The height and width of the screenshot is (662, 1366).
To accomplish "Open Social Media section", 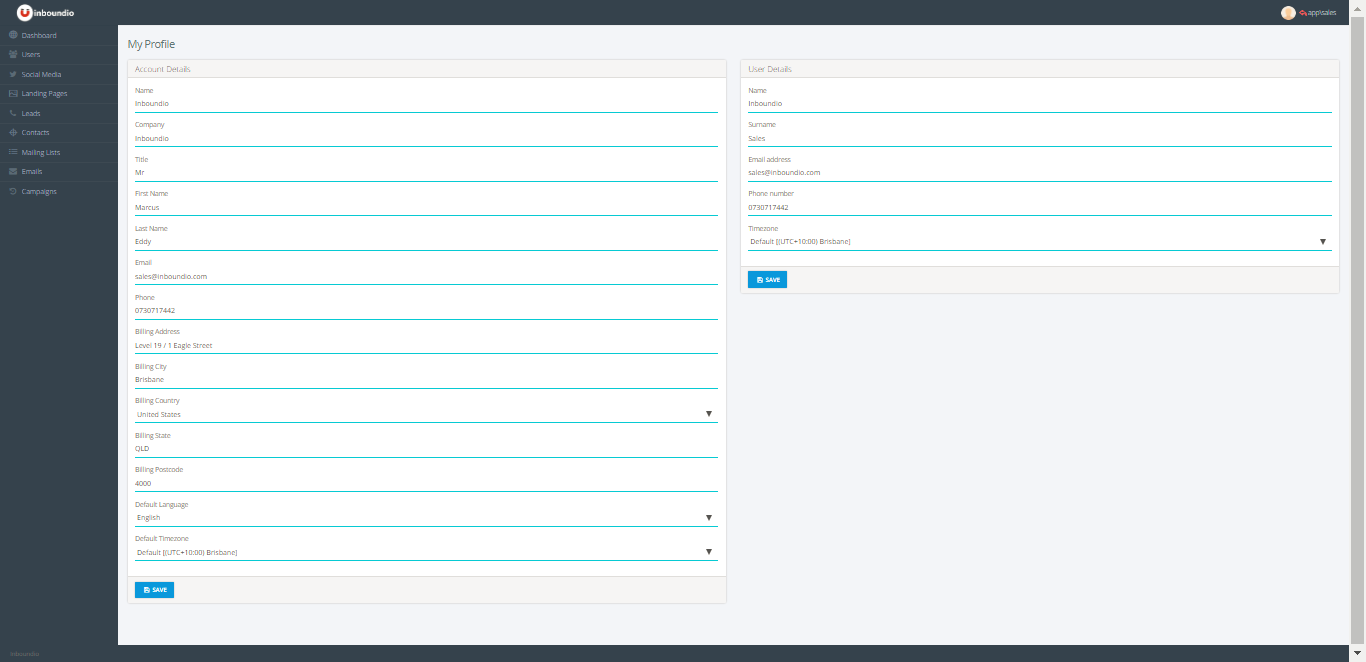I will point(59,74).
